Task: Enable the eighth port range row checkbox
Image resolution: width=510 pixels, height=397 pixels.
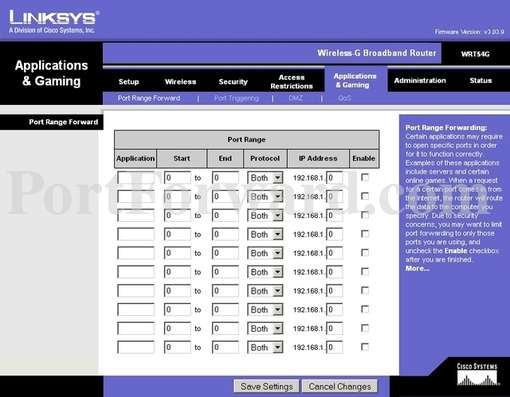Action: coord(365,309)
